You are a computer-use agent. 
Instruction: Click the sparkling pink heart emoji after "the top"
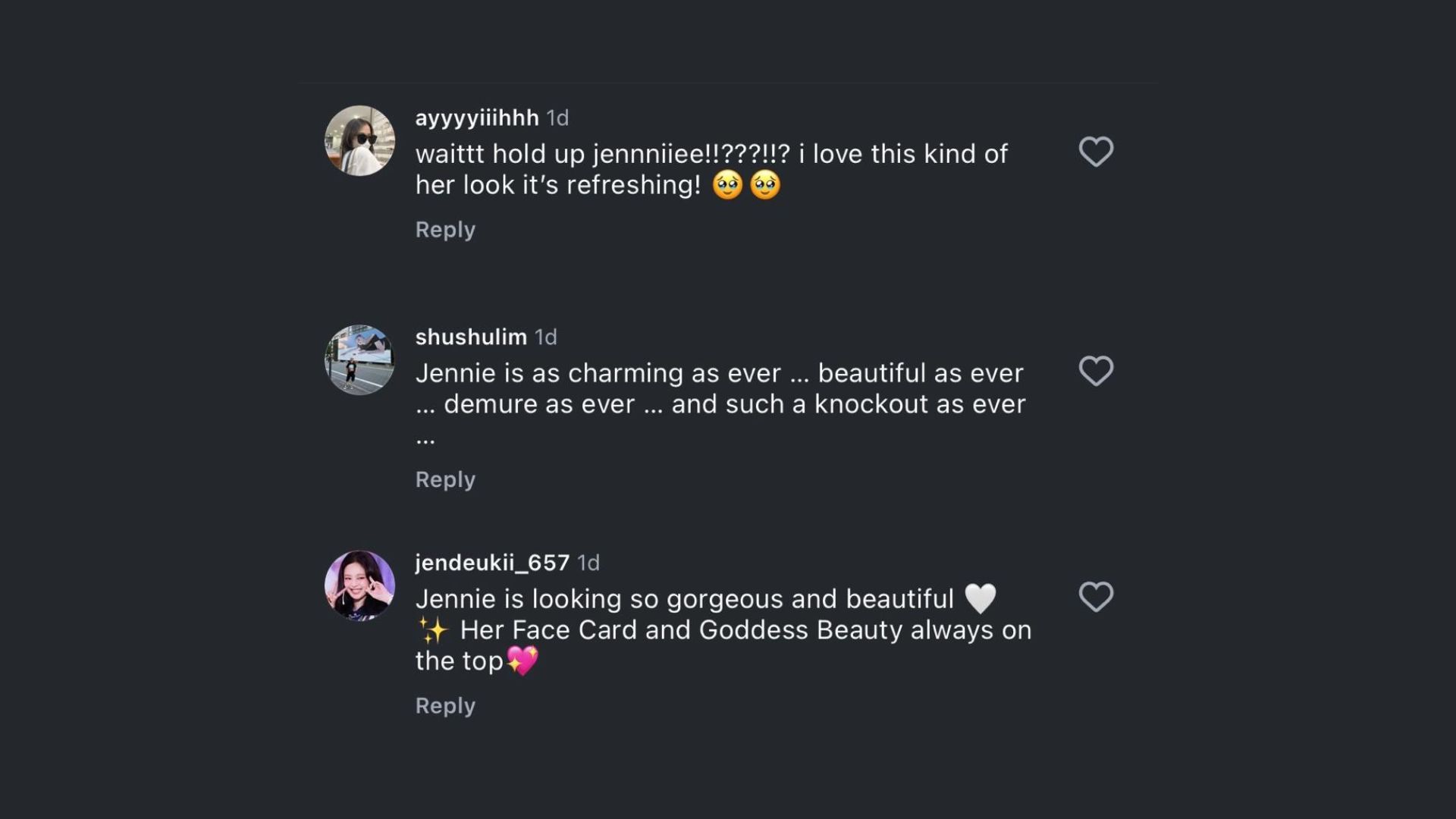click(x=522, y=661)
